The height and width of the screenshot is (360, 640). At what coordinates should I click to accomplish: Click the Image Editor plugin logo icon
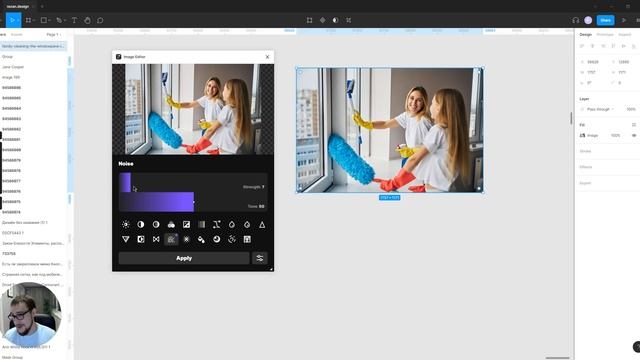[118, 57]
